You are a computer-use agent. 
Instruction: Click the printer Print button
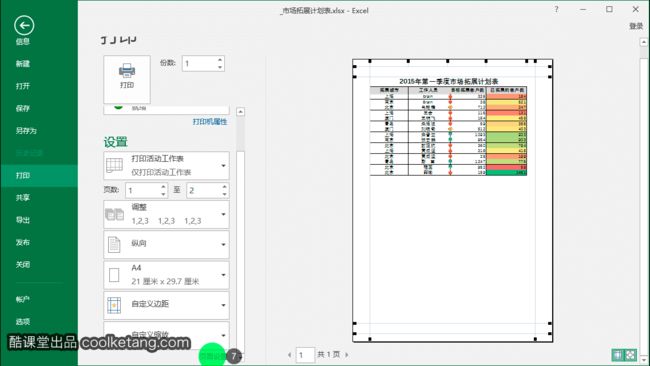click(127, 79)
